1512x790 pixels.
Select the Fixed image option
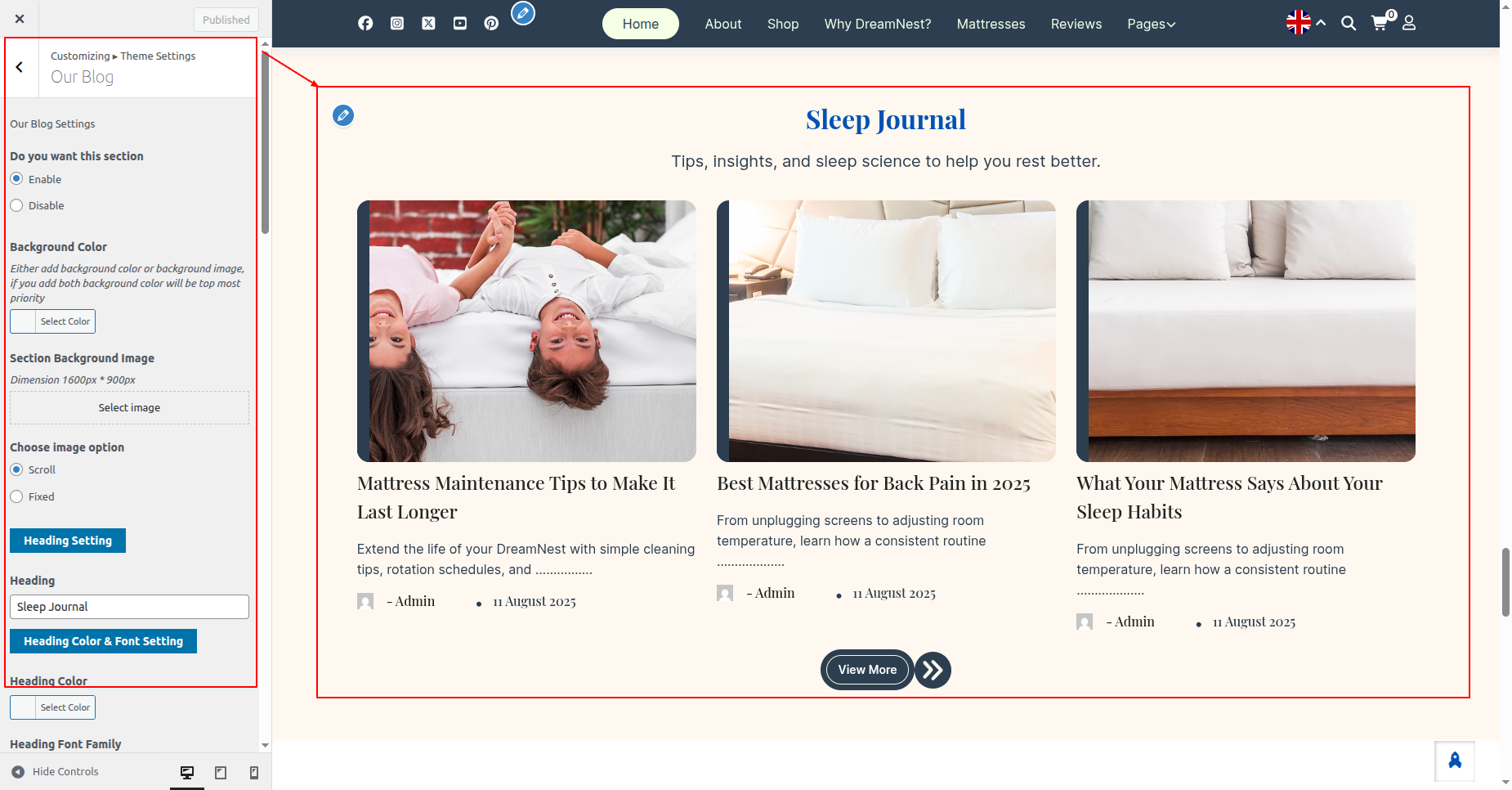(17, 496)
